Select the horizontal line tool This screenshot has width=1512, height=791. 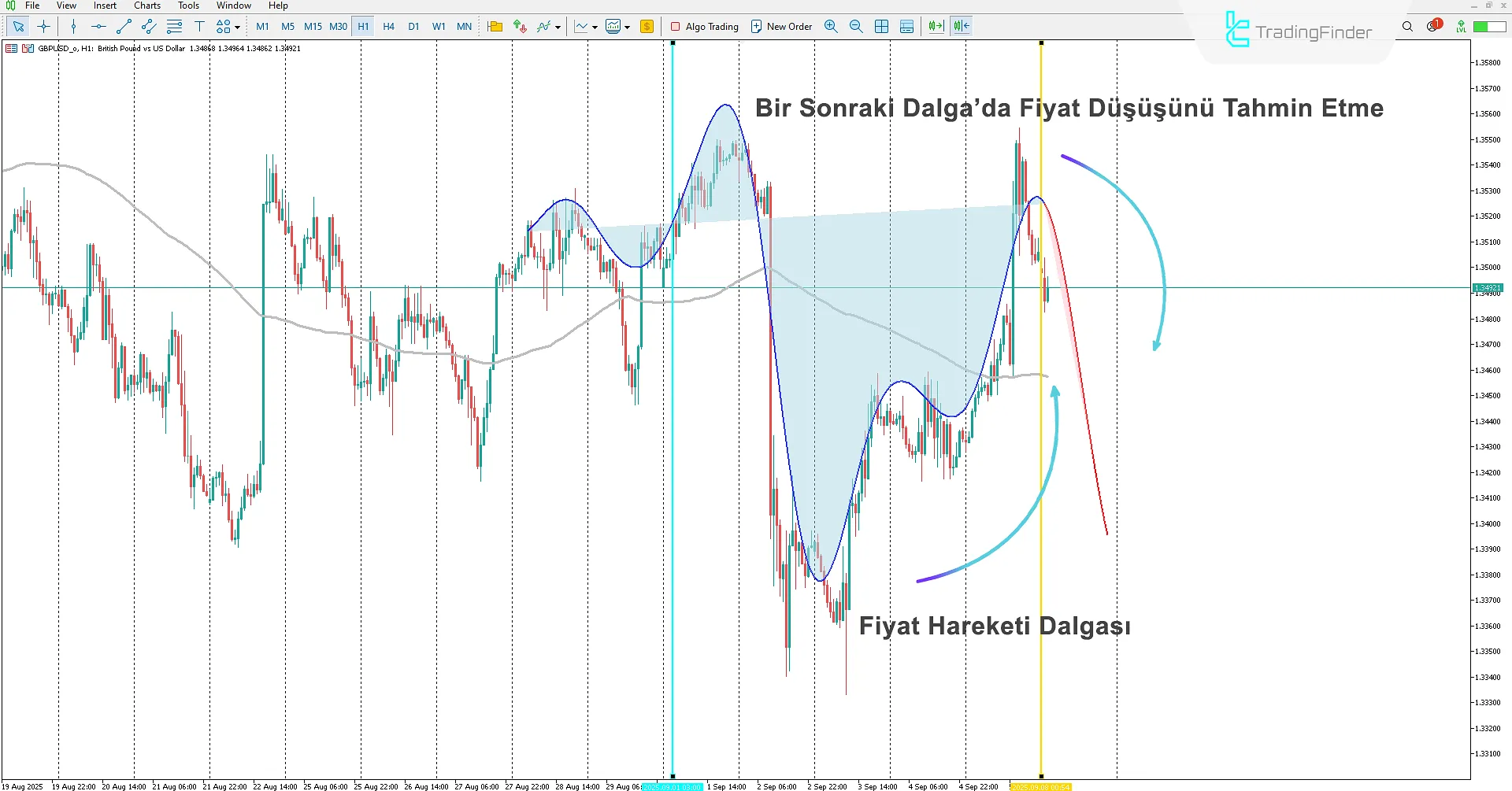point(98,27)
